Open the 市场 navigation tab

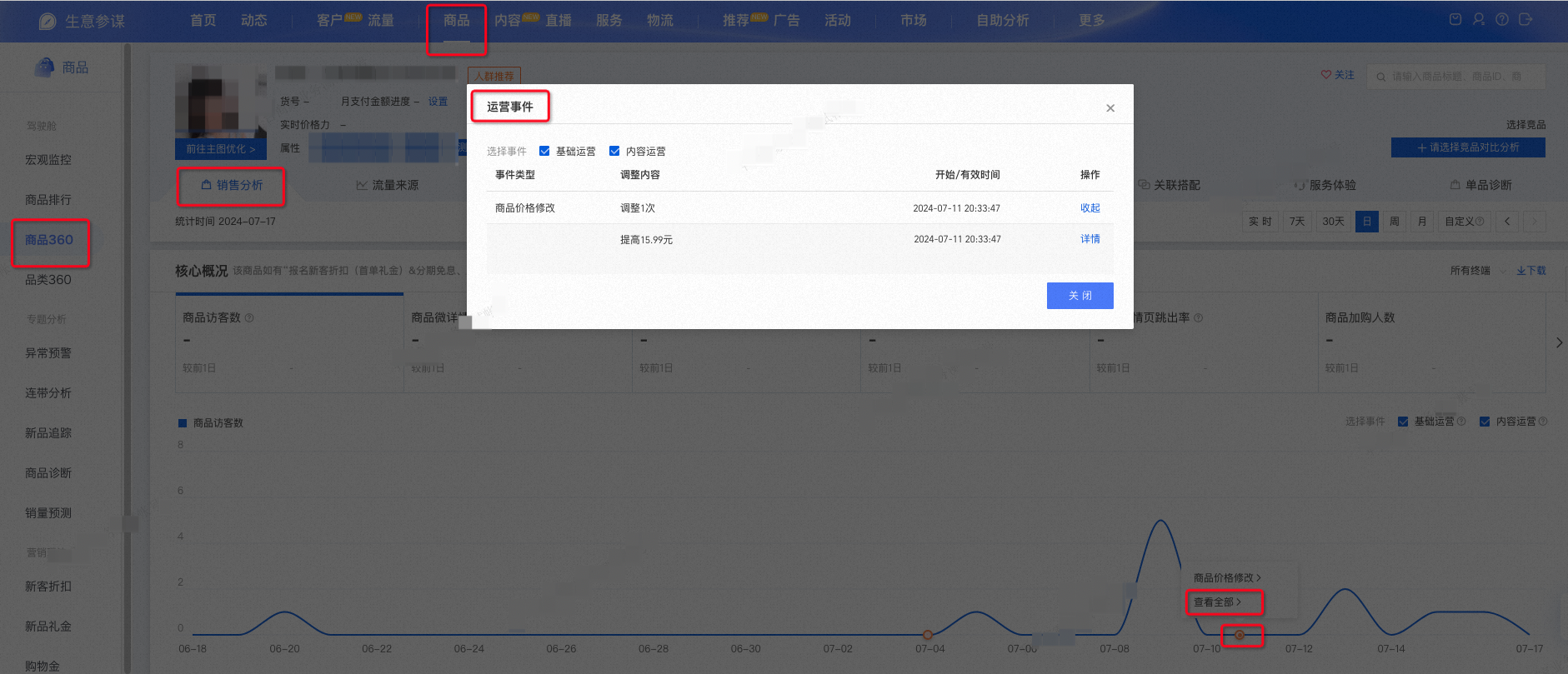[x=914, y=20]
